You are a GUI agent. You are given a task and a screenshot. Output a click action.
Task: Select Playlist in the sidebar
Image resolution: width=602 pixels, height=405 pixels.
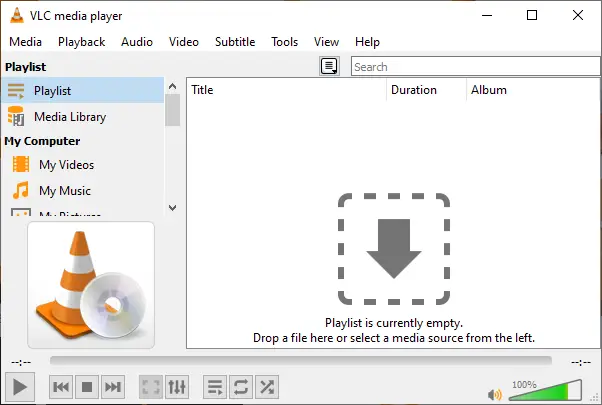click(82, 91)
